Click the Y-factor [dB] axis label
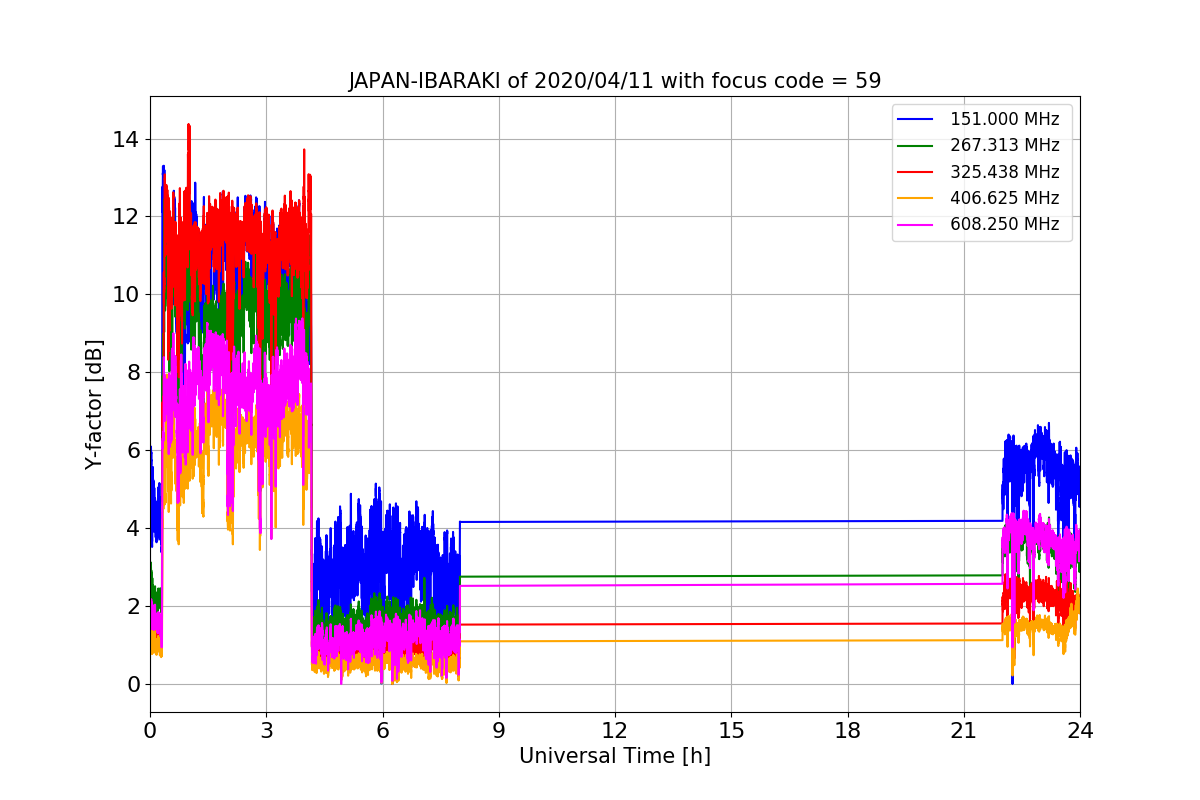This screenshot has height=800, width=1200. [94, 404]
